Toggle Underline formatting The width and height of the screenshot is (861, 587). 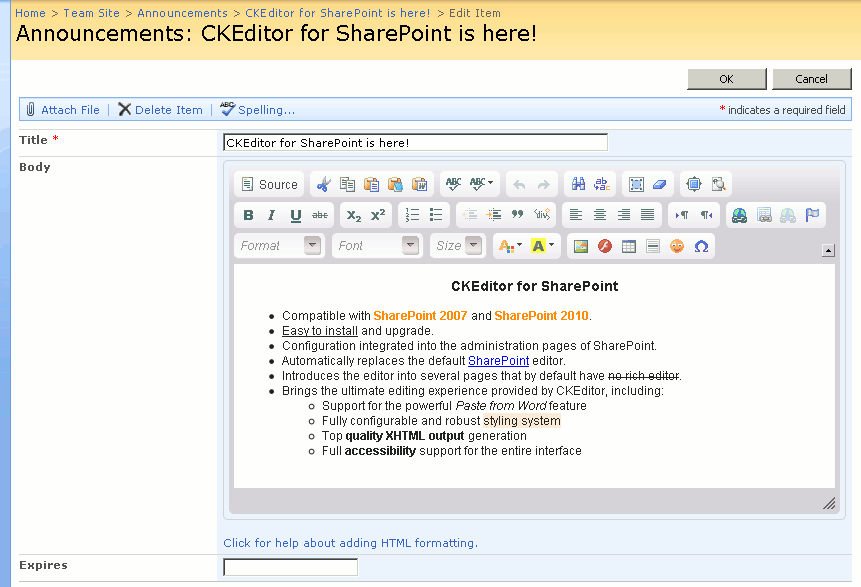pyautogui.click(x=296, y=215)
